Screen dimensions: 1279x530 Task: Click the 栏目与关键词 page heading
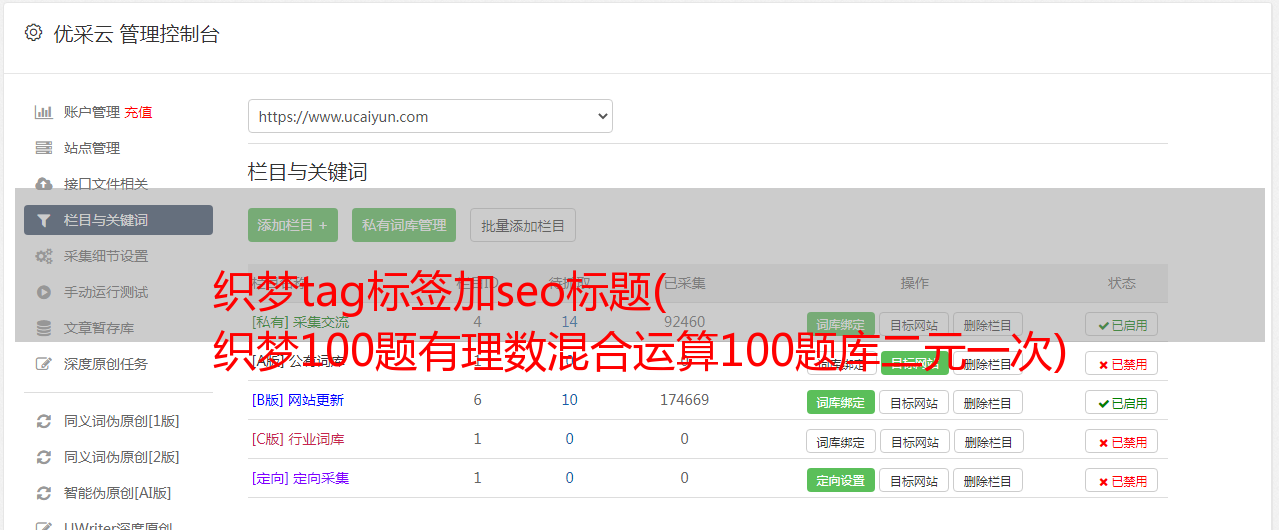tap(308, 172)
